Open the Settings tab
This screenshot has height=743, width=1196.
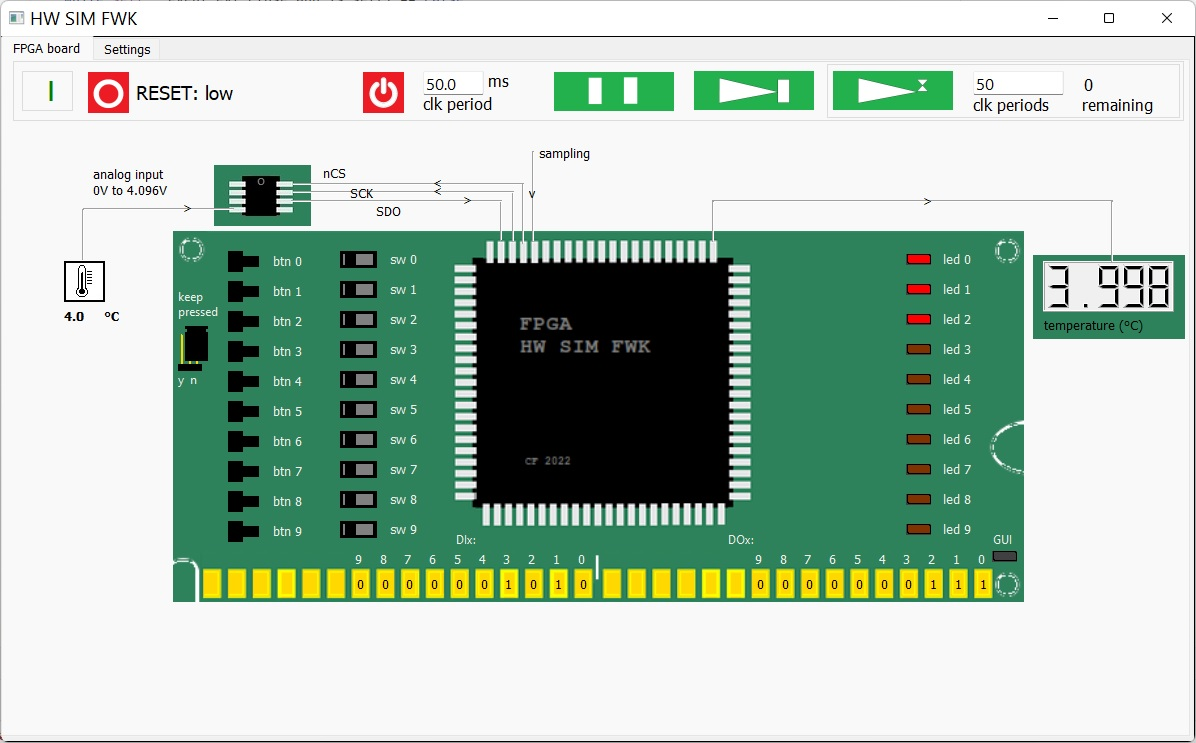coord(127,49)
